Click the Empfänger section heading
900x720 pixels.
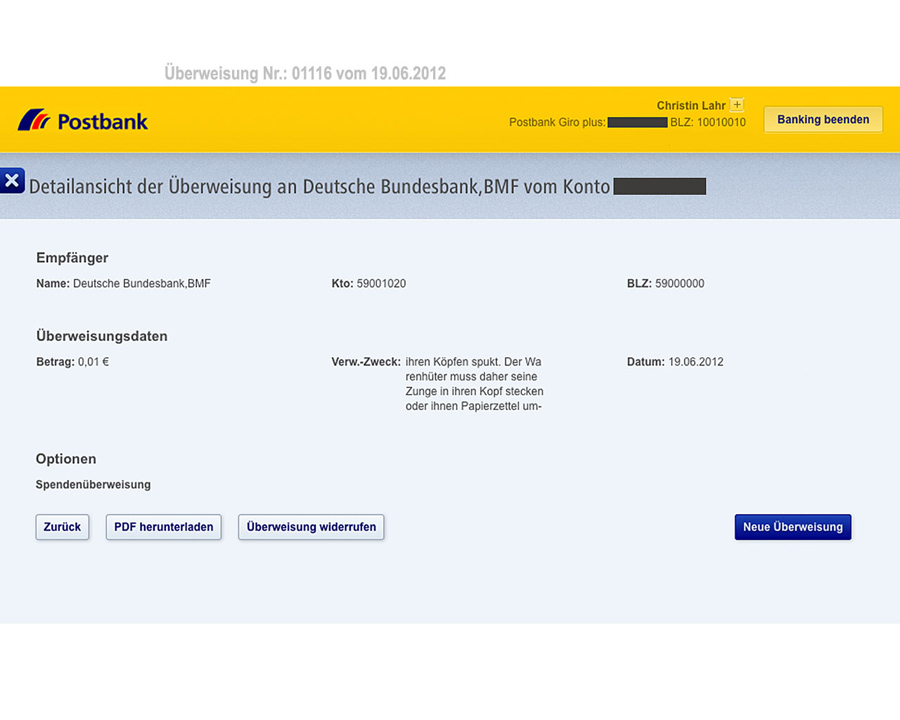tap(72, 258)
